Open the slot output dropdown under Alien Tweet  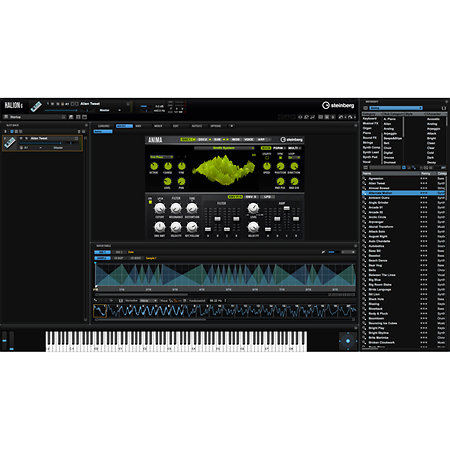pos(58,148)
